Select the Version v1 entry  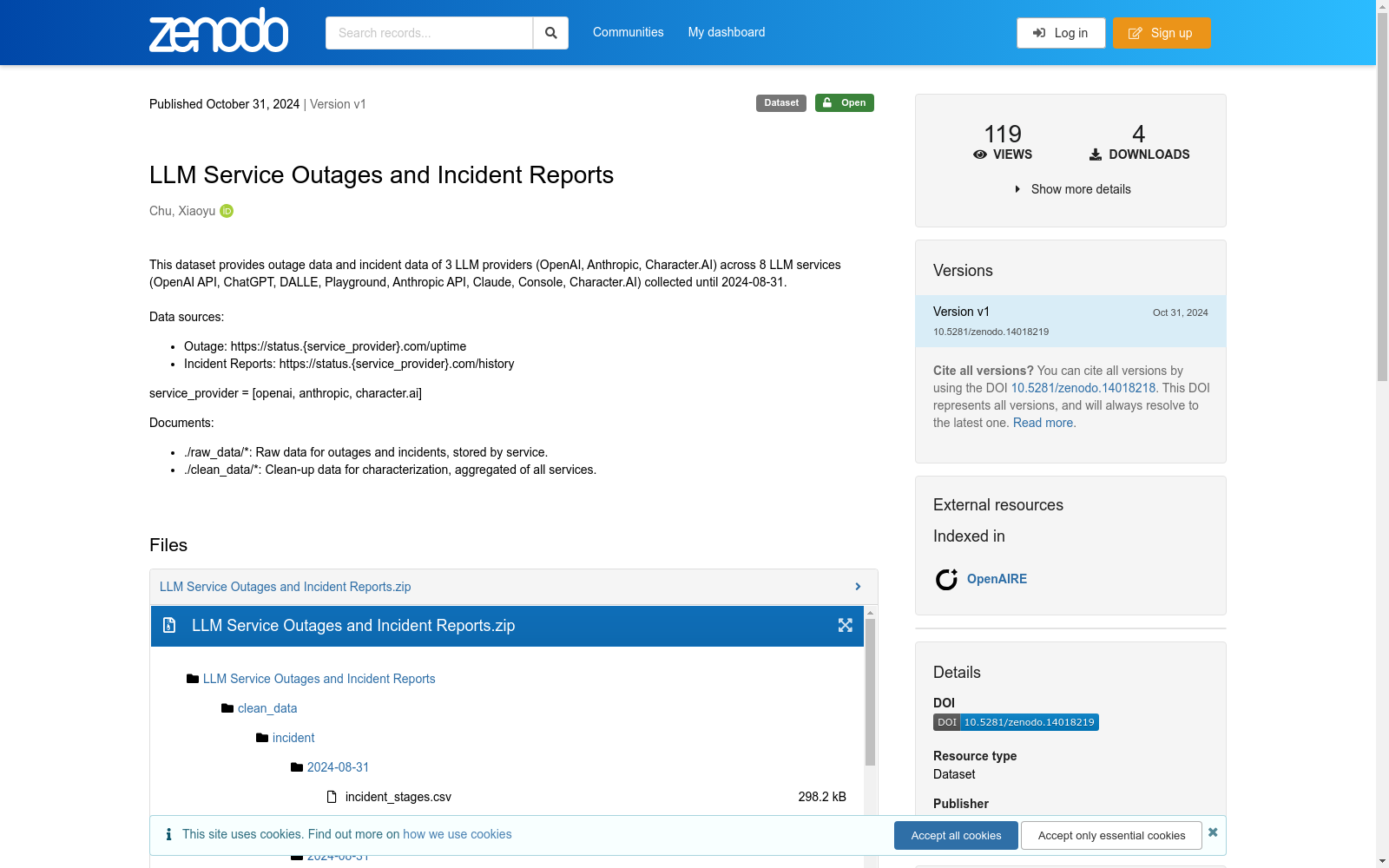(1070, 321)
